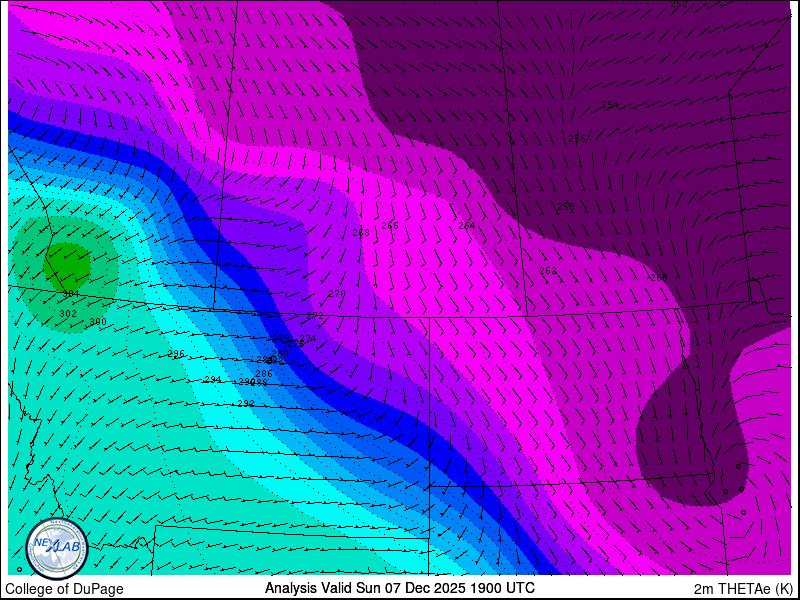Click the 294 contour label
The width and height of the screenshot is (800, 600).
(x=213, y=379)
